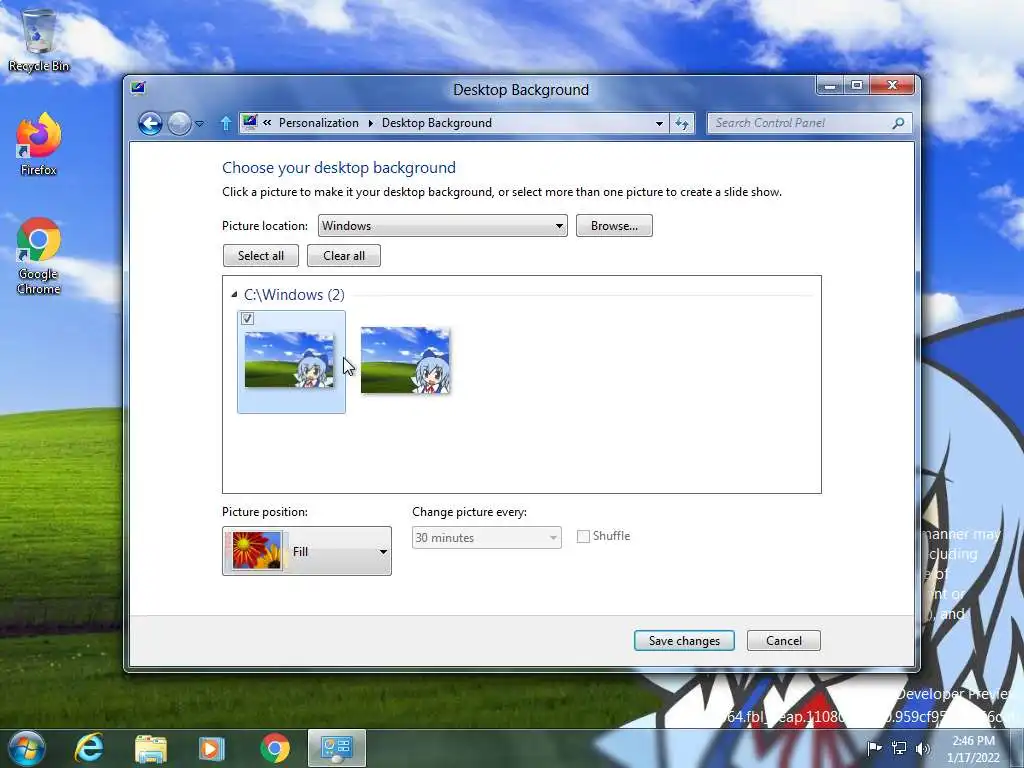Open Windows Explorer from the taskbar
Screen dimensions: 1024x768
(x=150, y=748)
